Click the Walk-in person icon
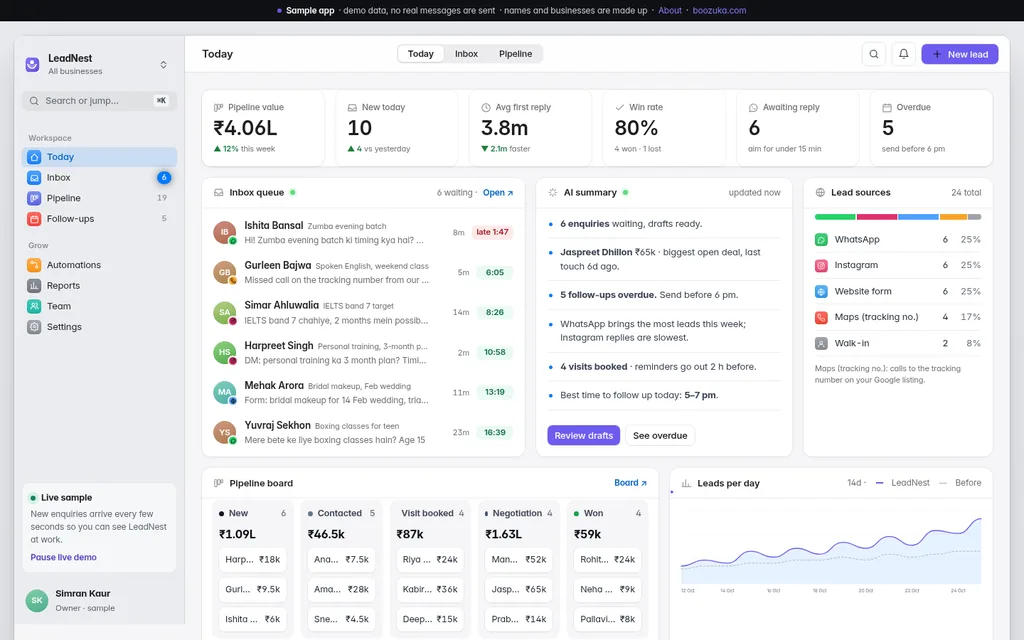Screen dimensions: 1024x640 [821, 343]
